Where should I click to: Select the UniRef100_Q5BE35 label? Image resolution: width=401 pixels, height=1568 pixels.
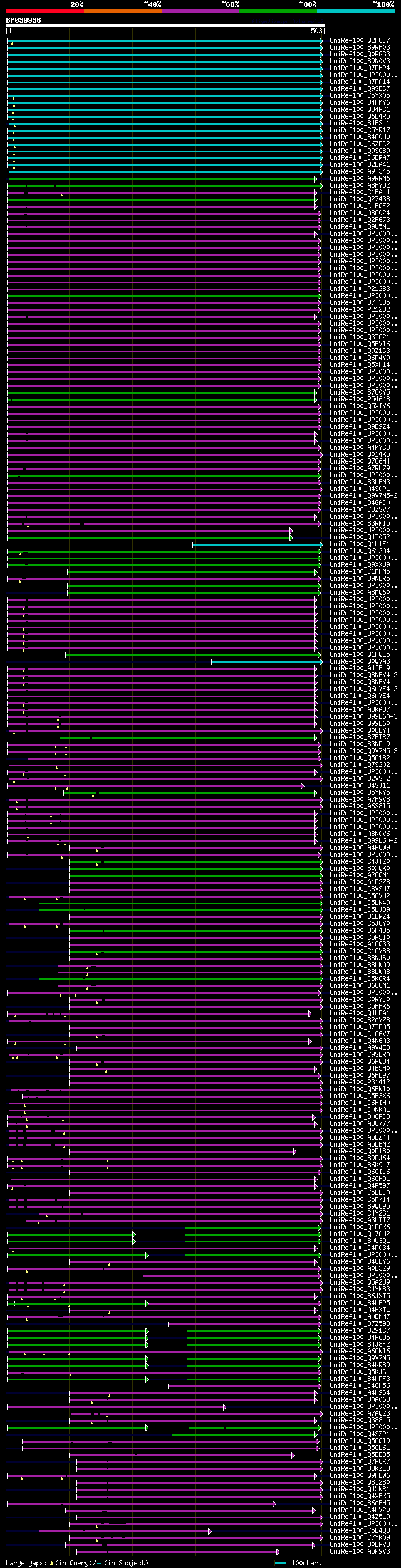360,1455
